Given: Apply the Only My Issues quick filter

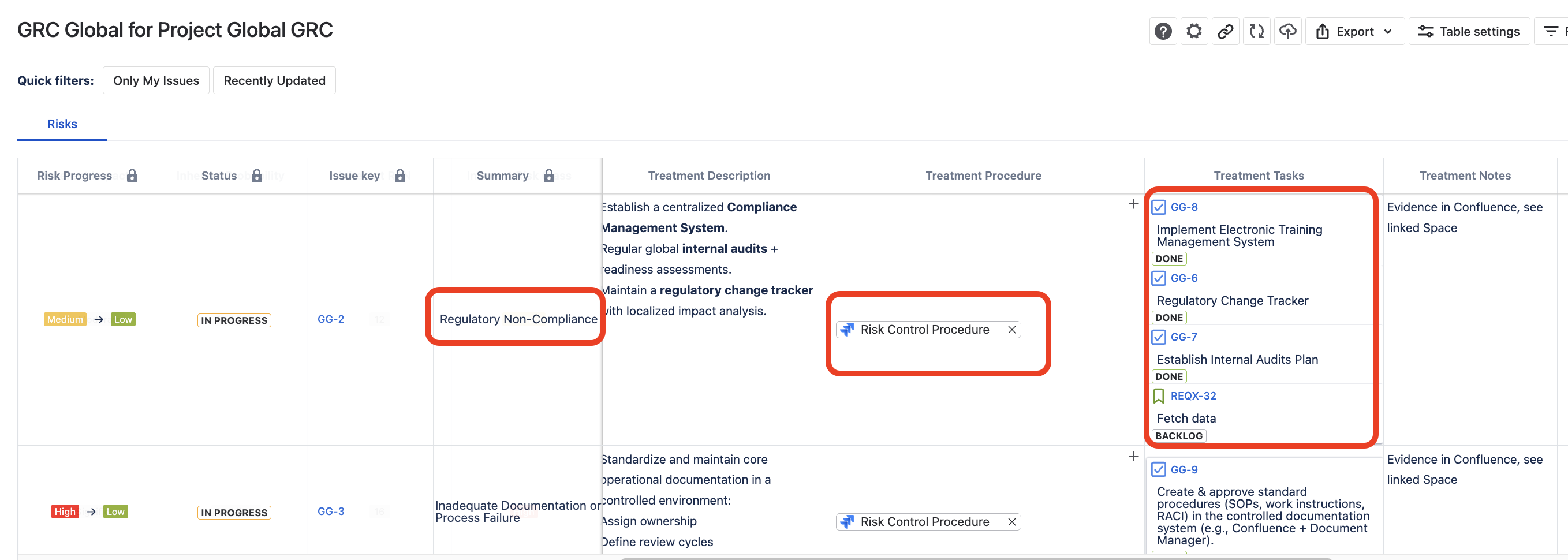Looking at the screenshot, I should pos(156,81).
